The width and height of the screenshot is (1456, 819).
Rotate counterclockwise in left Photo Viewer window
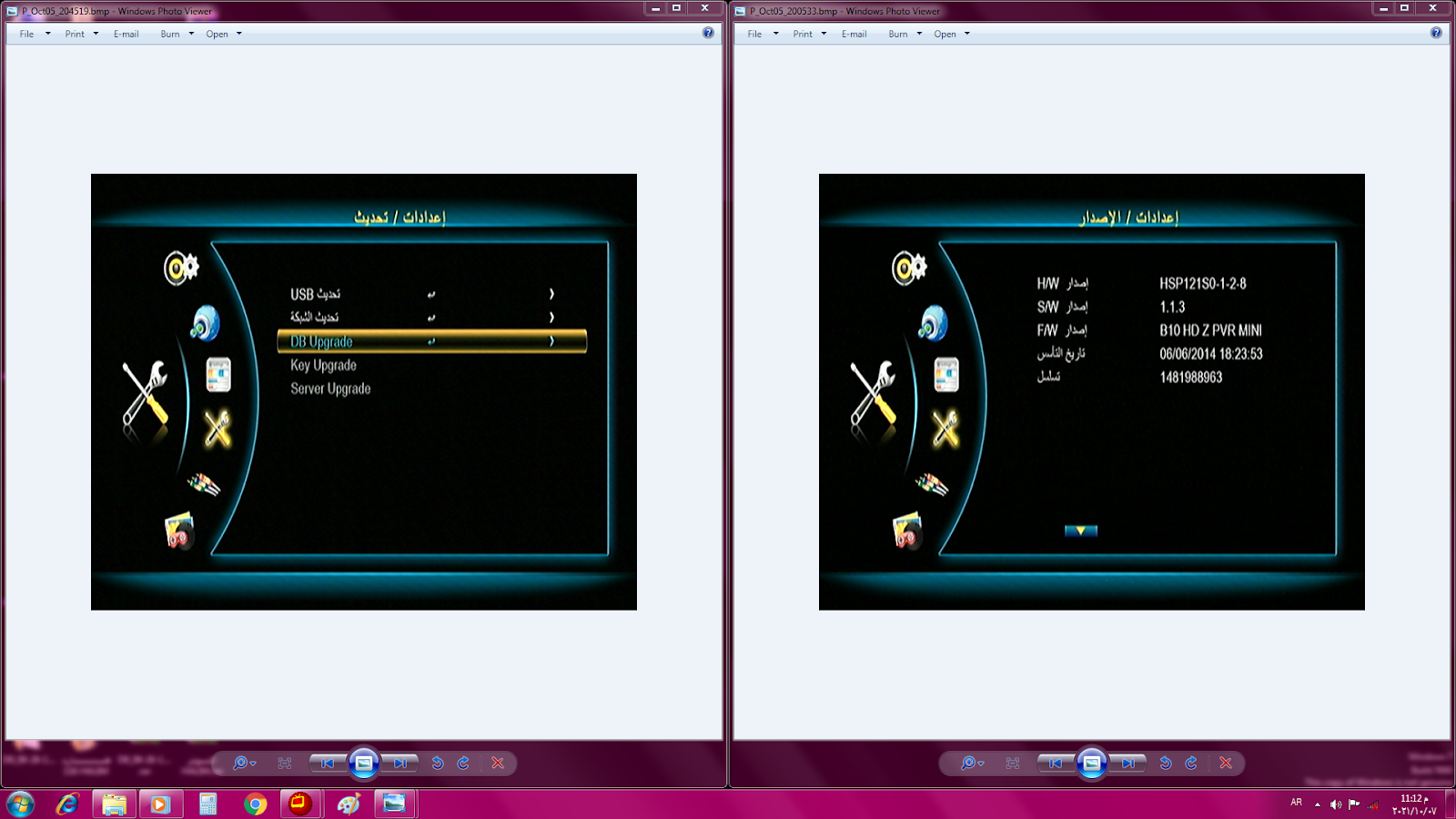click(x=438, y=763)
